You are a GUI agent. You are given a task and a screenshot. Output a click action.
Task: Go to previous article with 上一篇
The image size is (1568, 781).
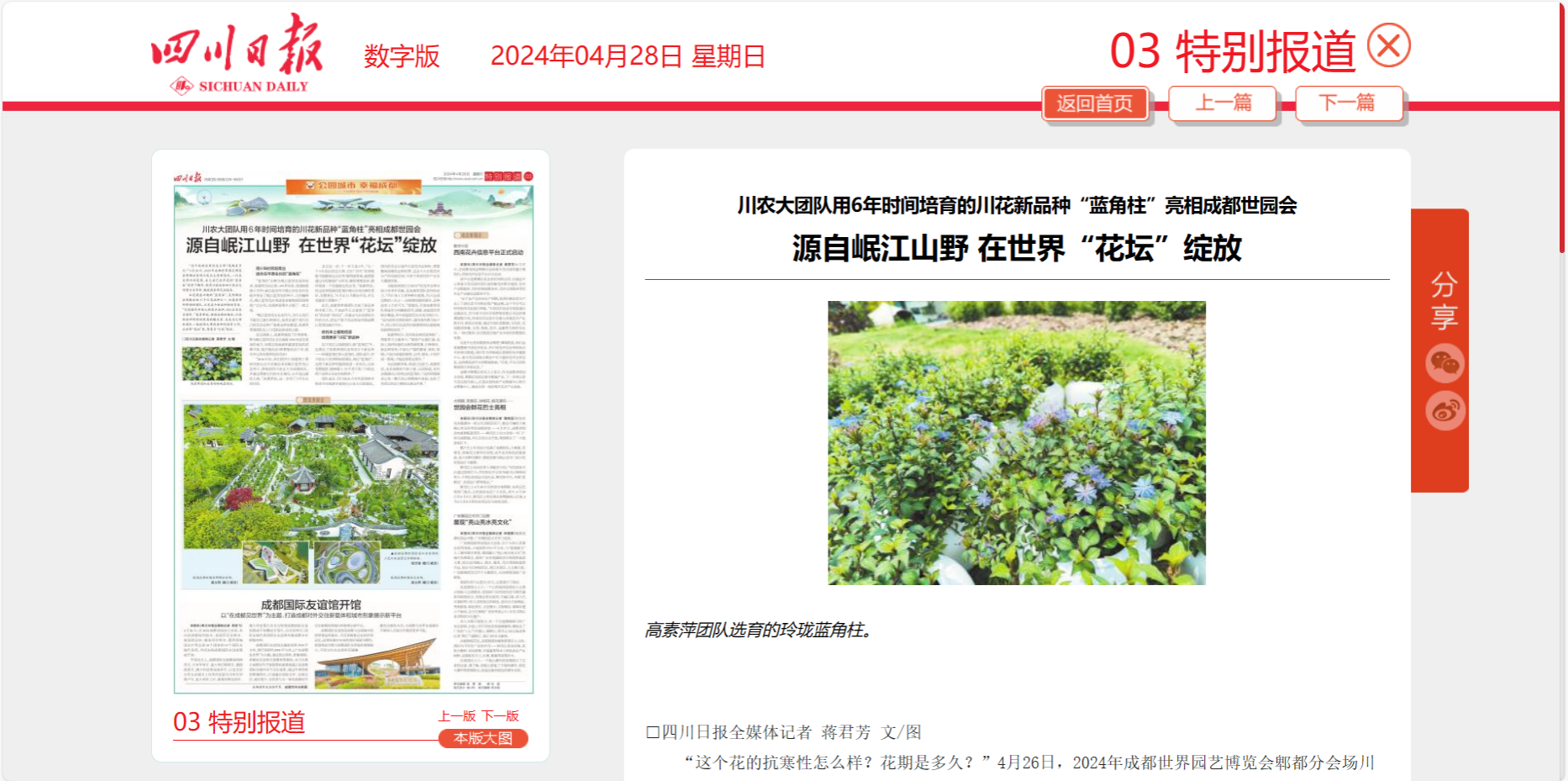[1223, 103]
